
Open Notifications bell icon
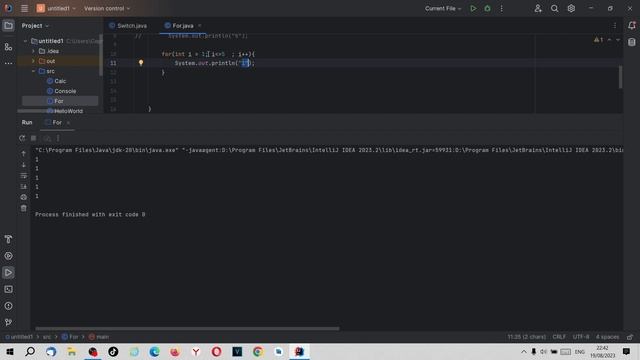tap(631, 25)
